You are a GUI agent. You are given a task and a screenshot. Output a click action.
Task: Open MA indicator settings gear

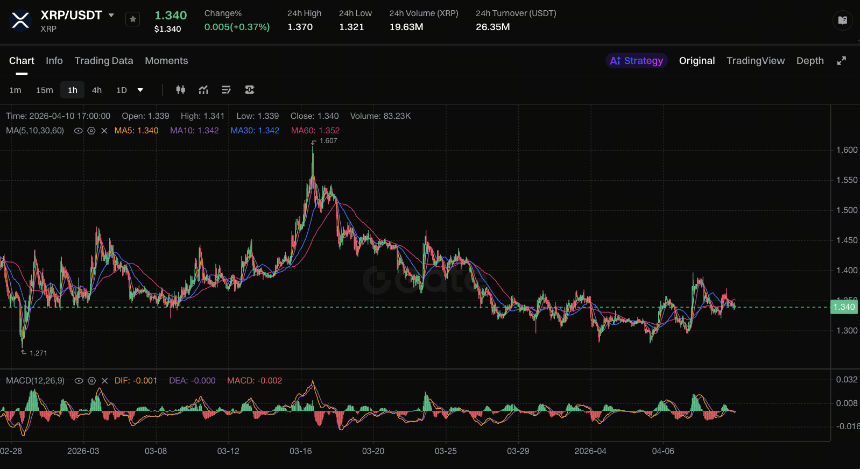click(x=91, y=131)
